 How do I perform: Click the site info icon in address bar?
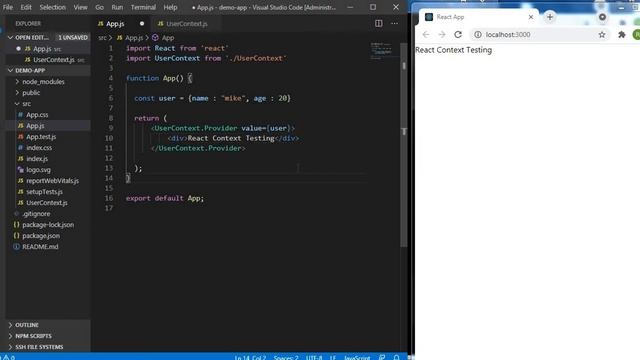point(478,35)
